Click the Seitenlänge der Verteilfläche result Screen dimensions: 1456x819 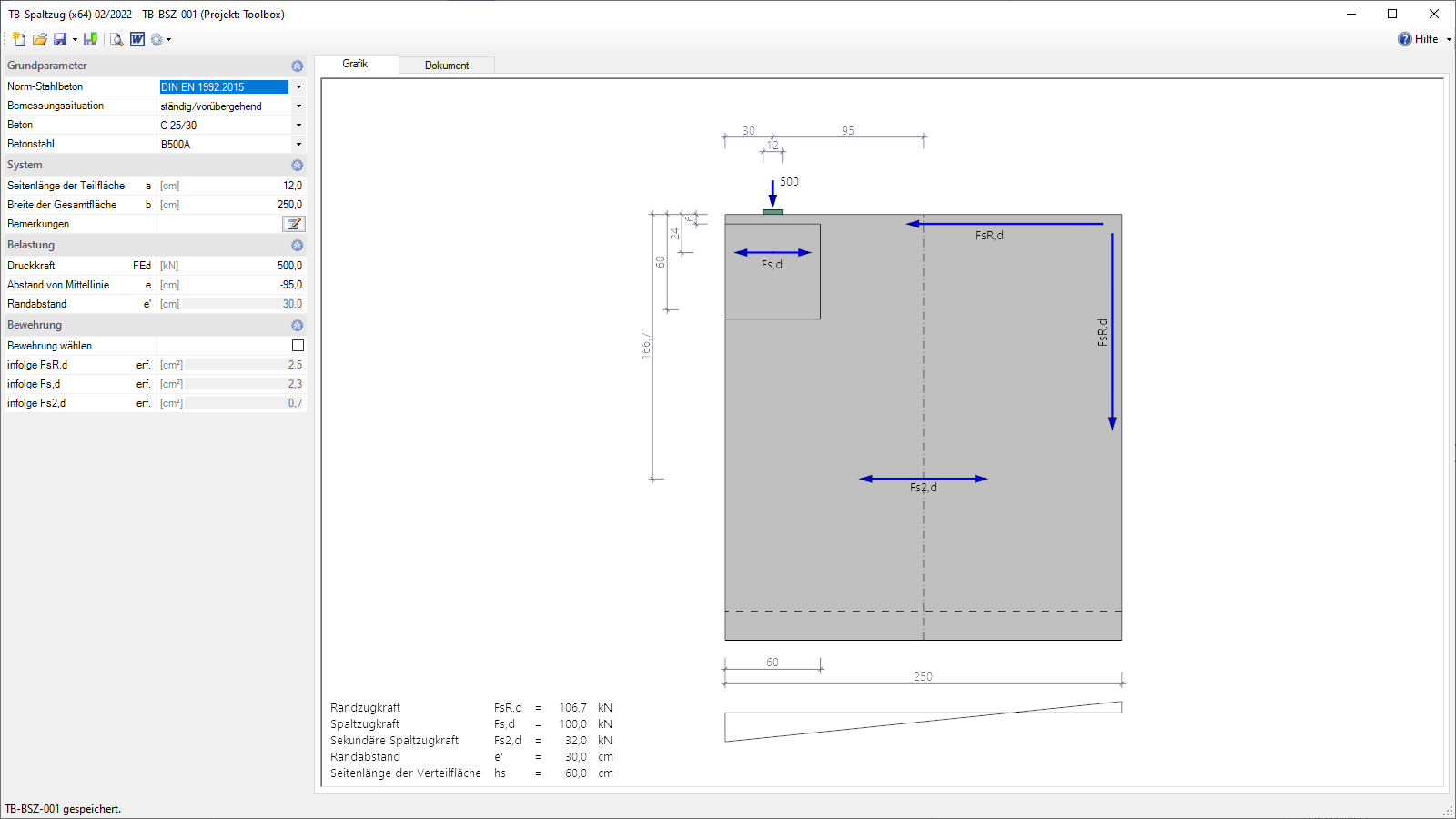coord(471,773)
